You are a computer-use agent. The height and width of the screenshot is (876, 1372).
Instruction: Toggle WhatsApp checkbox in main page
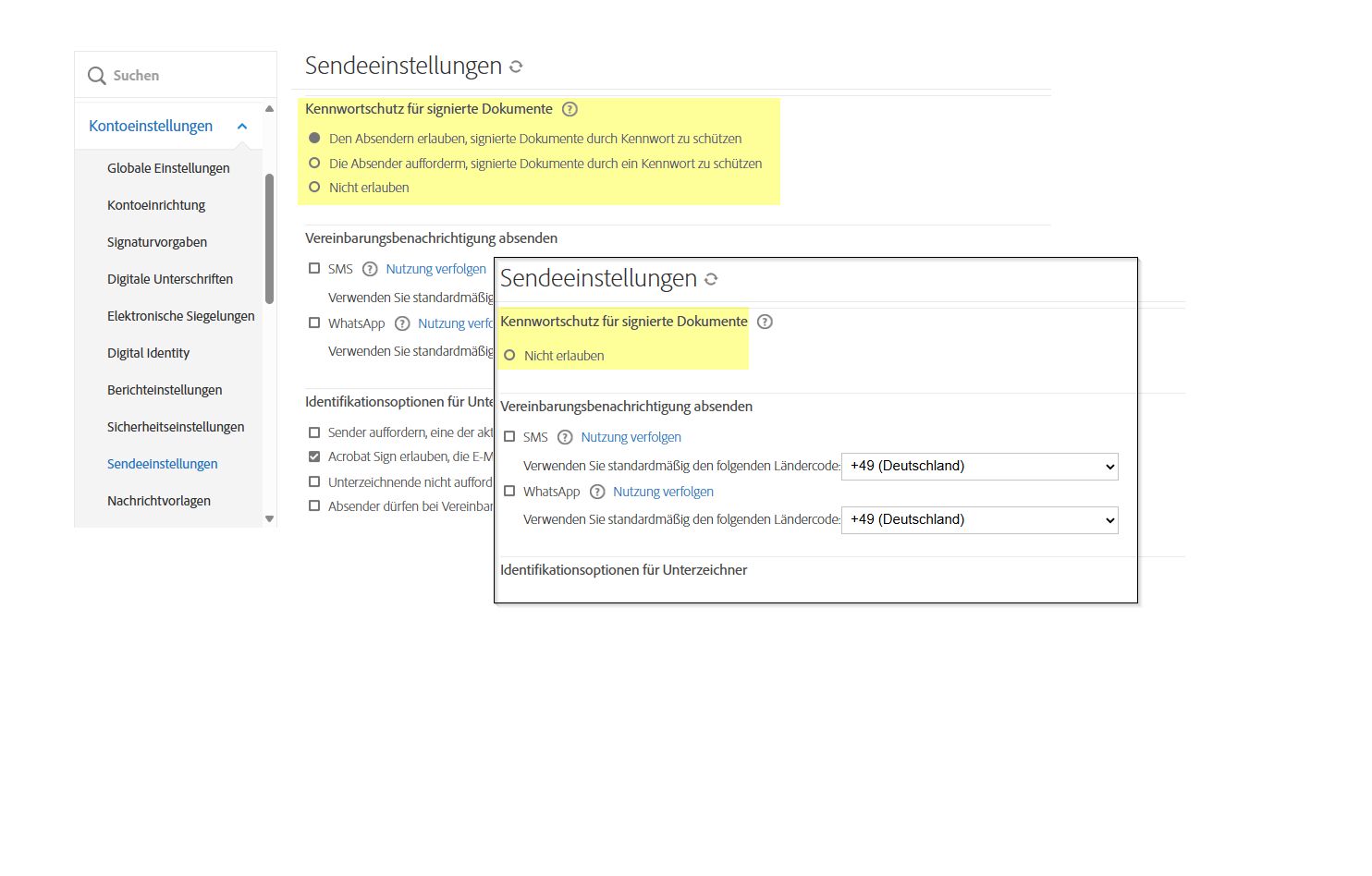tap(314, 322)
